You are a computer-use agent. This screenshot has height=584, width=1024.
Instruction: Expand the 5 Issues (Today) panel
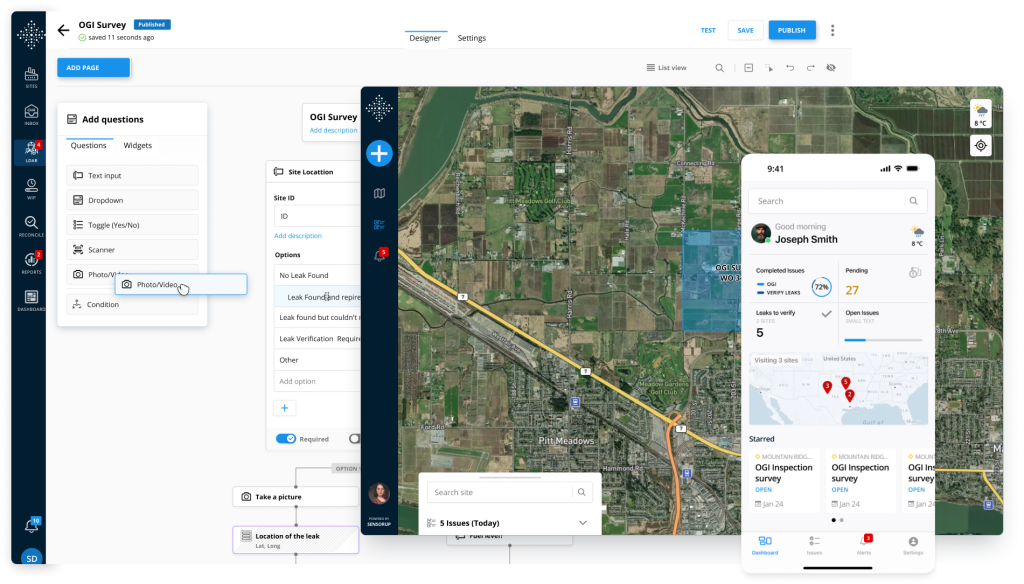[x=583, y=523]
